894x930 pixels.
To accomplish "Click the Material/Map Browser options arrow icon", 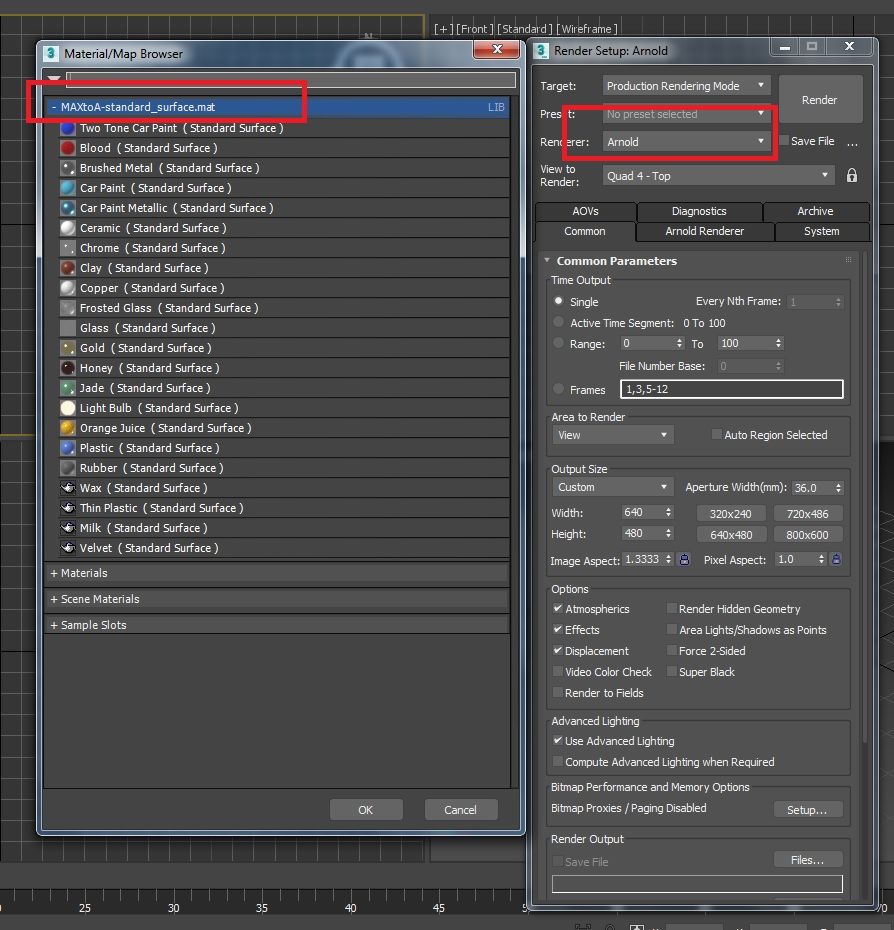I will (x=53, y=80).
